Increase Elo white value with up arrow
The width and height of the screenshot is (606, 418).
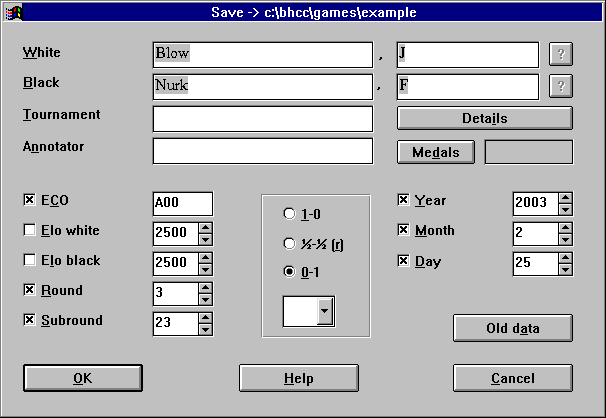coord(205,228)
